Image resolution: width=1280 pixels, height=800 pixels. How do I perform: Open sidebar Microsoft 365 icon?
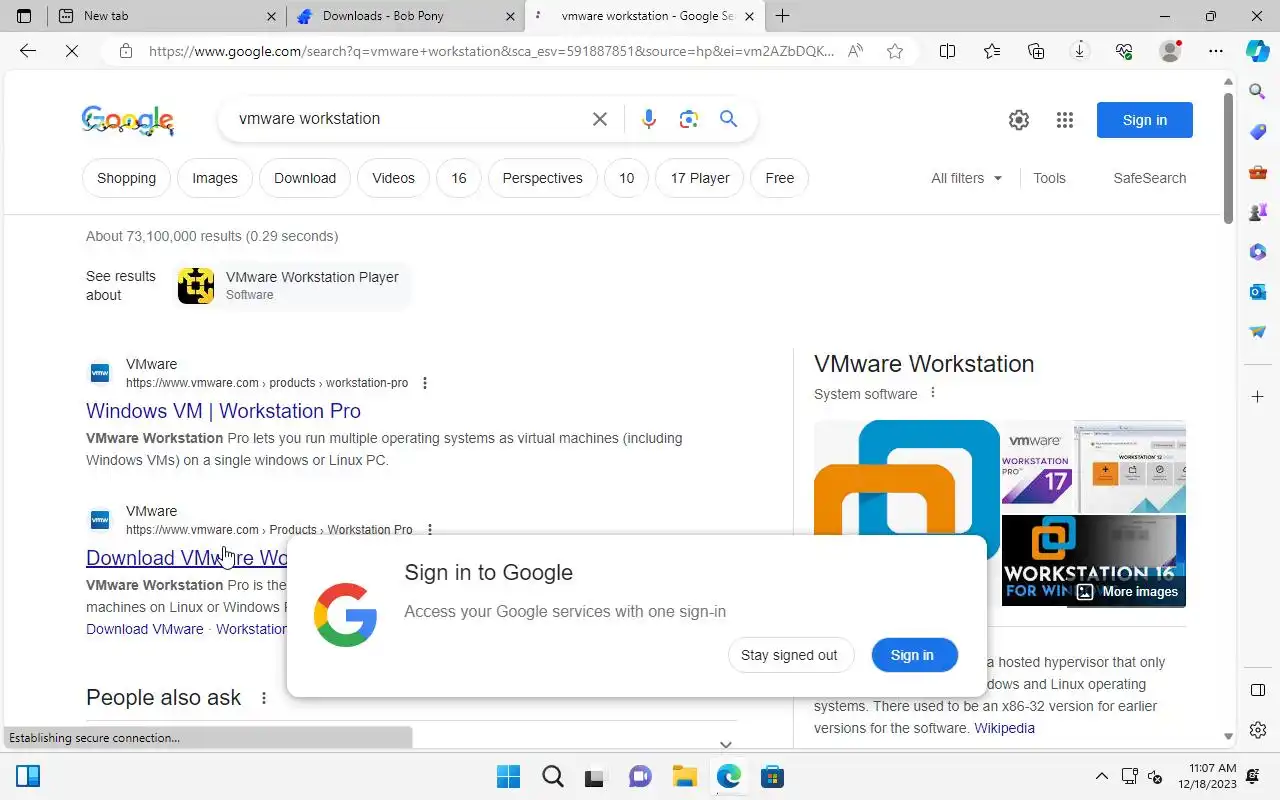click(1258, 252)
